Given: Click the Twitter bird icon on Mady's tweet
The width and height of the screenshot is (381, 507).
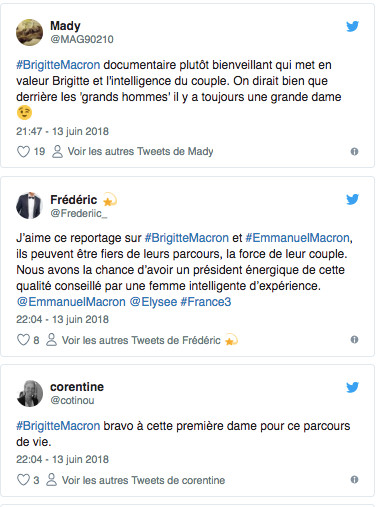Looking at the screenshot, I should pyautogui.click(x=352, y=26).
